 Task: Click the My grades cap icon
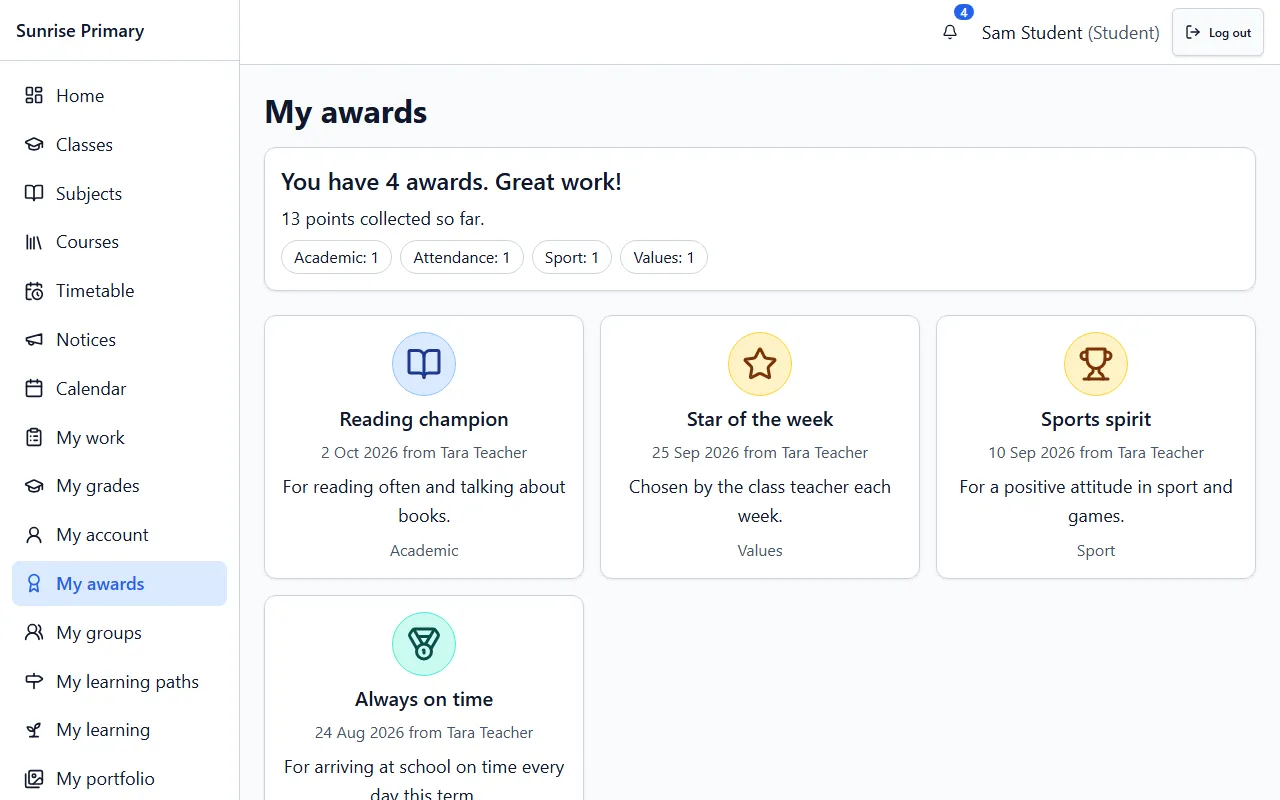34,486
